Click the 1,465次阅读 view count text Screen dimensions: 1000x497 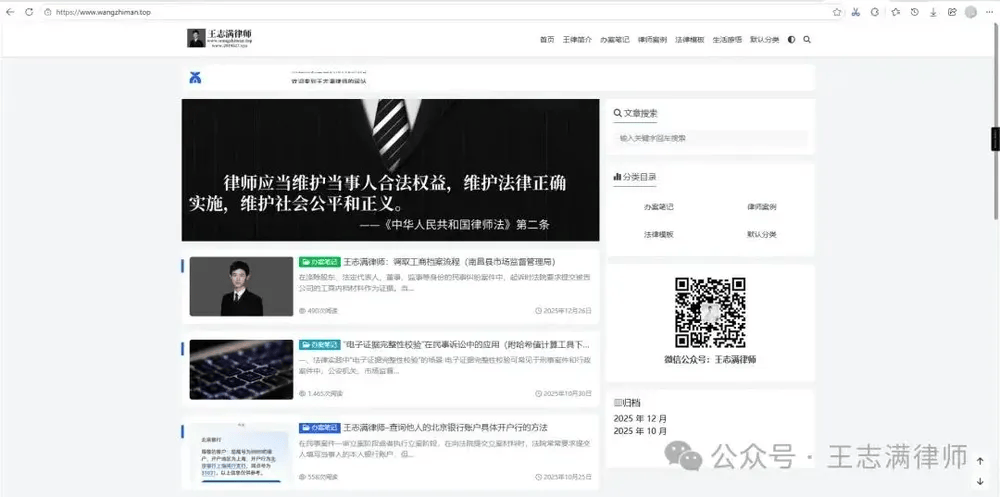pyautogui.click(x=325, y=394)
